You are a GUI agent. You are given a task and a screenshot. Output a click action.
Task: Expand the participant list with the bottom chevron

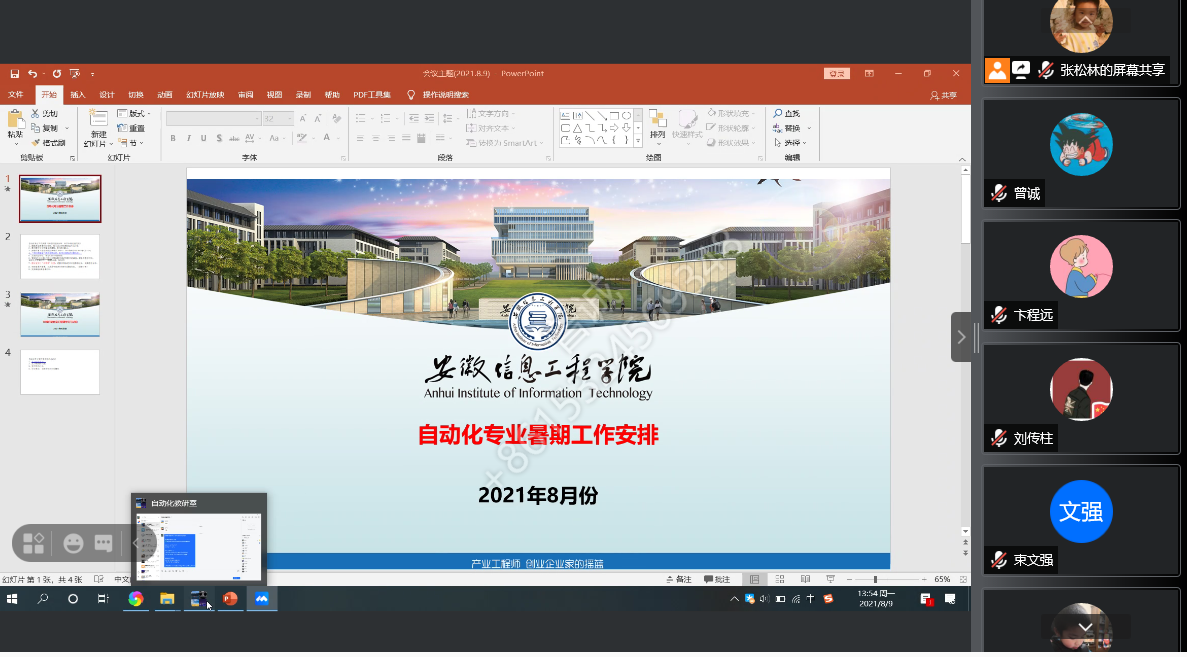click(1084, 627)
